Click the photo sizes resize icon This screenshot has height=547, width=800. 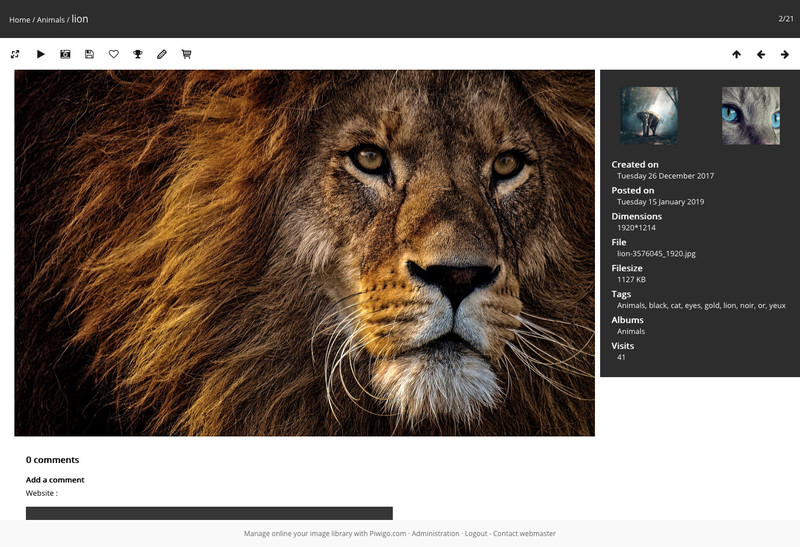tap(15, 54)
